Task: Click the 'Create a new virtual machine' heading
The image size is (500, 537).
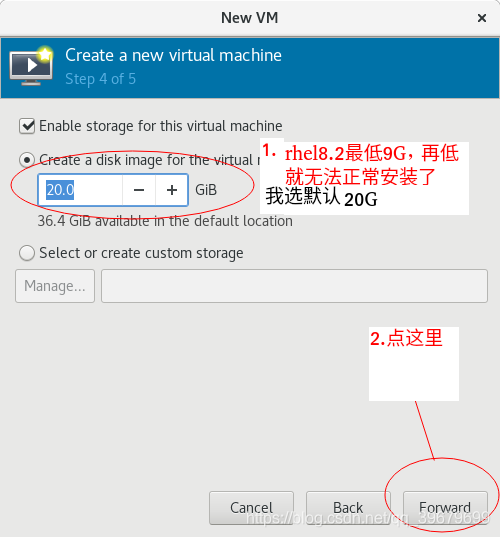Action: coord(174,55)
